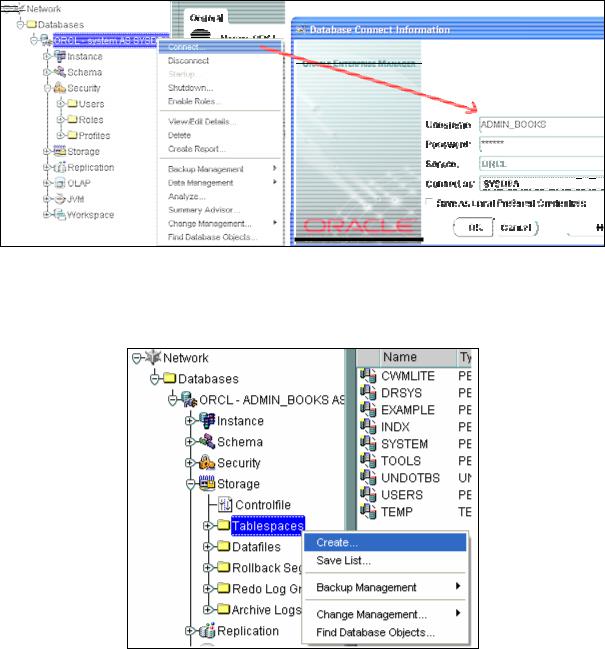Choose Create Report menu entry
This screenshot has width=605, height=649.
click(x=221, y=149)
